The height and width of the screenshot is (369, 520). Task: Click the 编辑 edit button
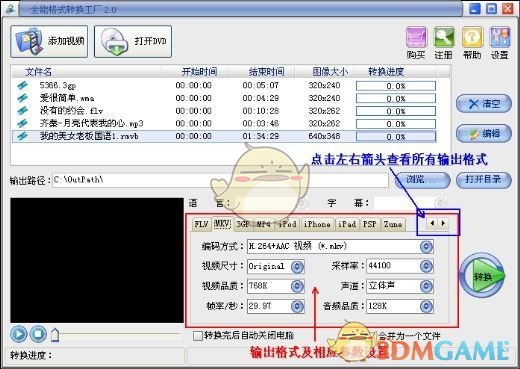[x=484, y=134]
